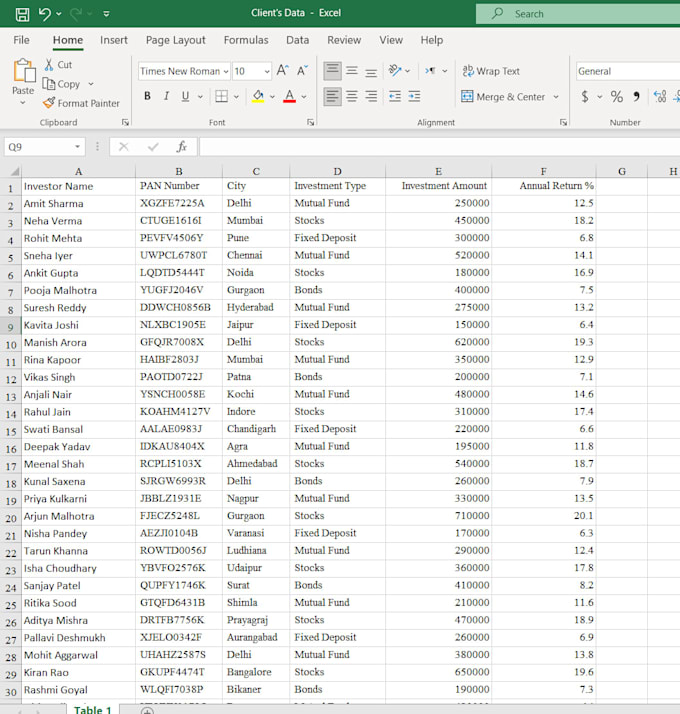Open the Formulas ribbon tab
The height and width of the screenshot is (714, 680).
coord(246,40)
